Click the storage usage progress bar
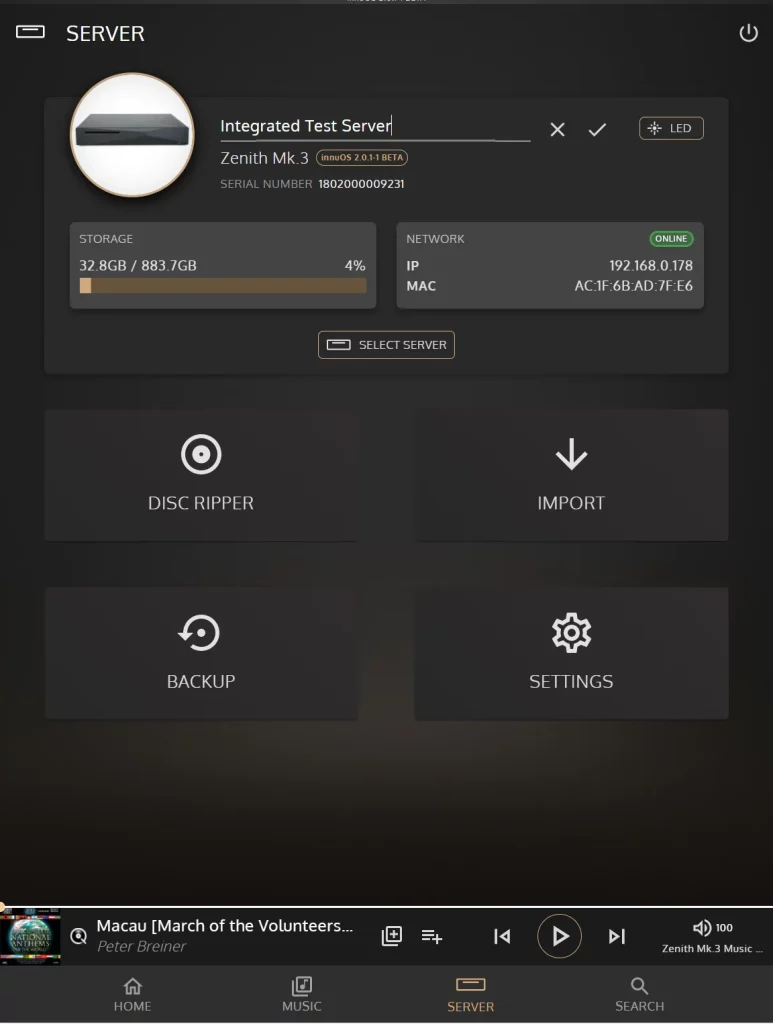 click(223, 285)
